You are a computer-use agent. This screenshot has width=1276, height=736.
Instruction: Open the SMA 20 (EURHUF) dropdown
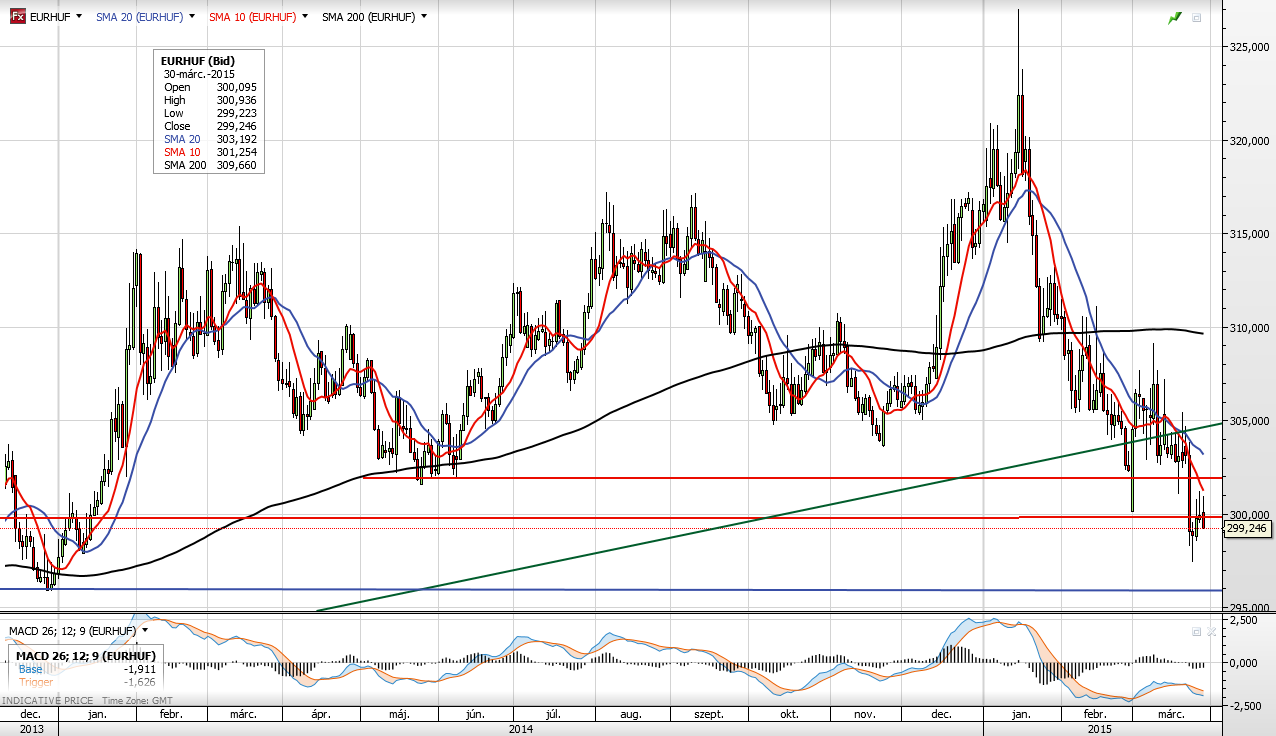[192, 17]
